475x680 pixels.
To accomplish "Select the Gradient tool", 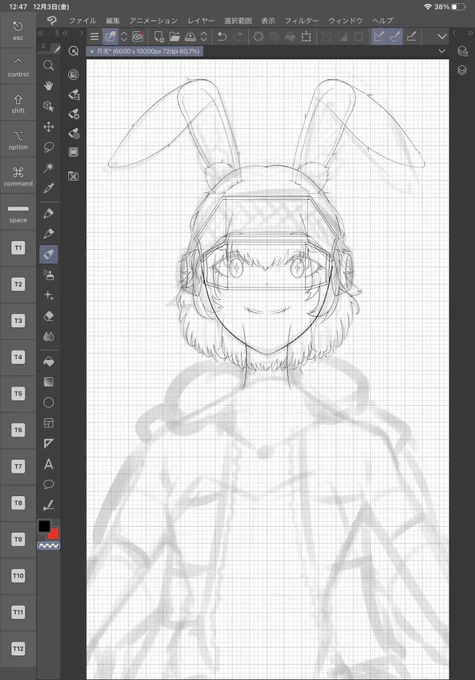I will pyautogui.click(x=49, y=382).
